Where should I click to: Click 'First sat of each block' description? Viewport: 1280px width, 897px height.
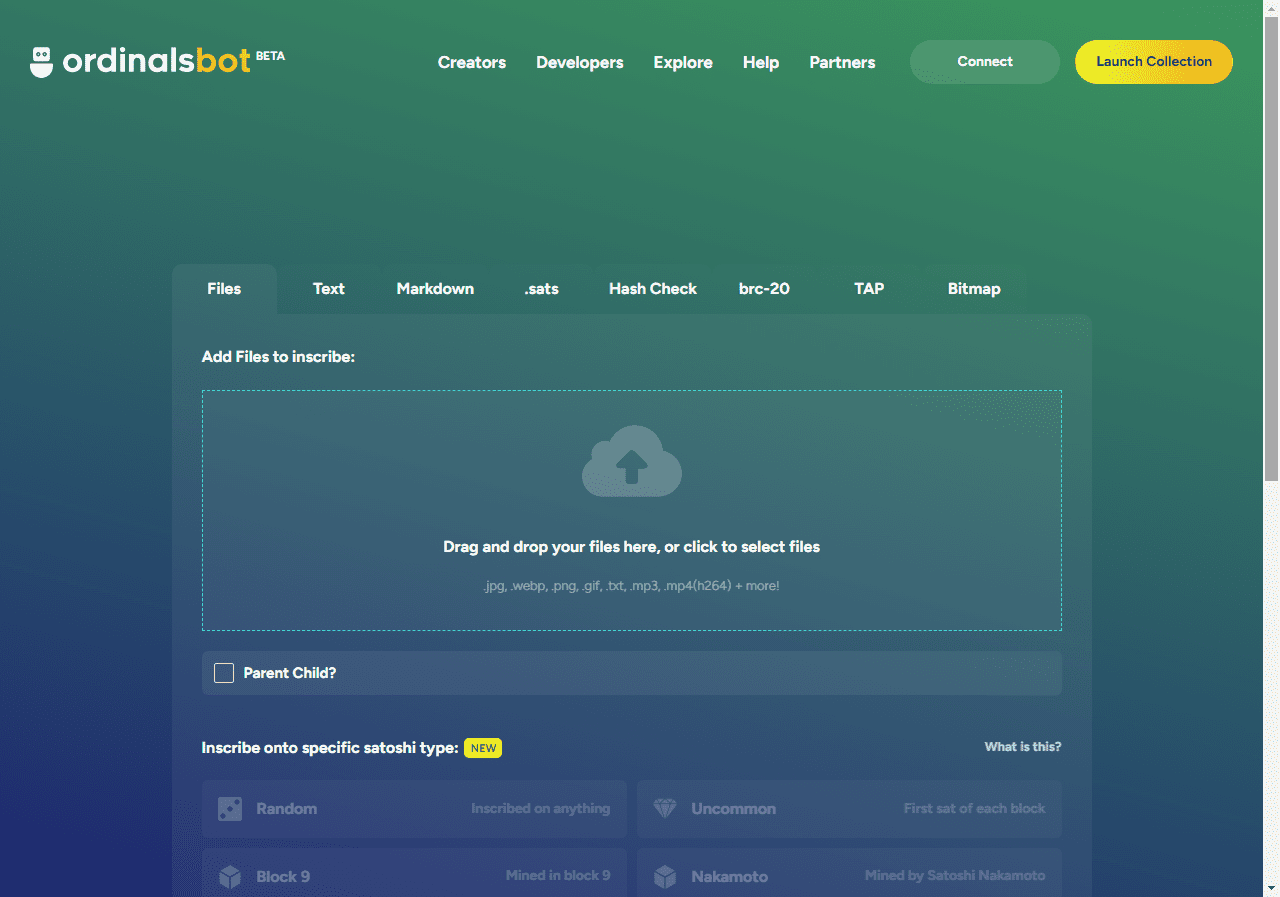[975, 808]
